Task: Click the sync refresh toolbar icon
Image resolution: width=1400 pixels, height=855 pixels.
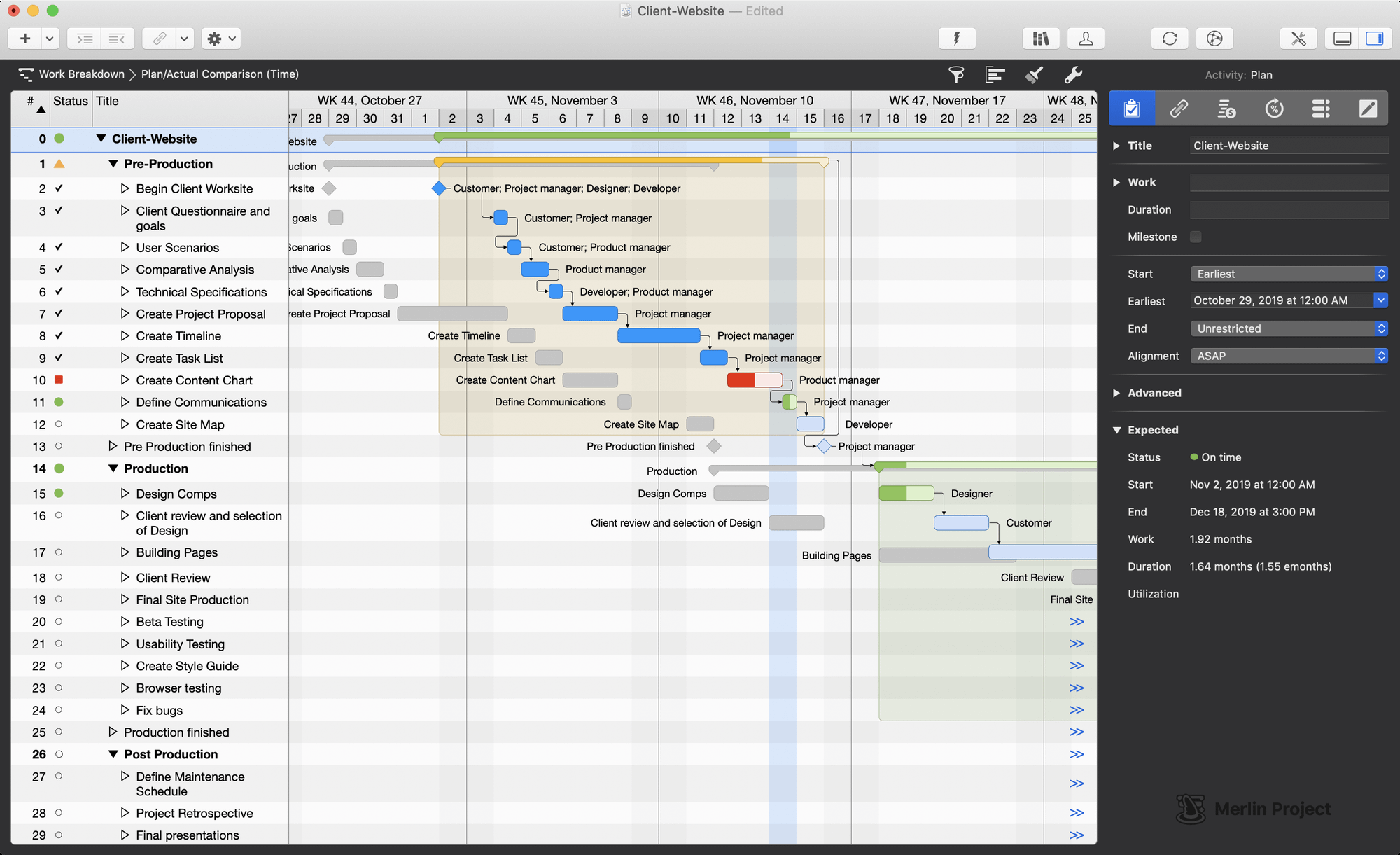Action: [1170, 39]
